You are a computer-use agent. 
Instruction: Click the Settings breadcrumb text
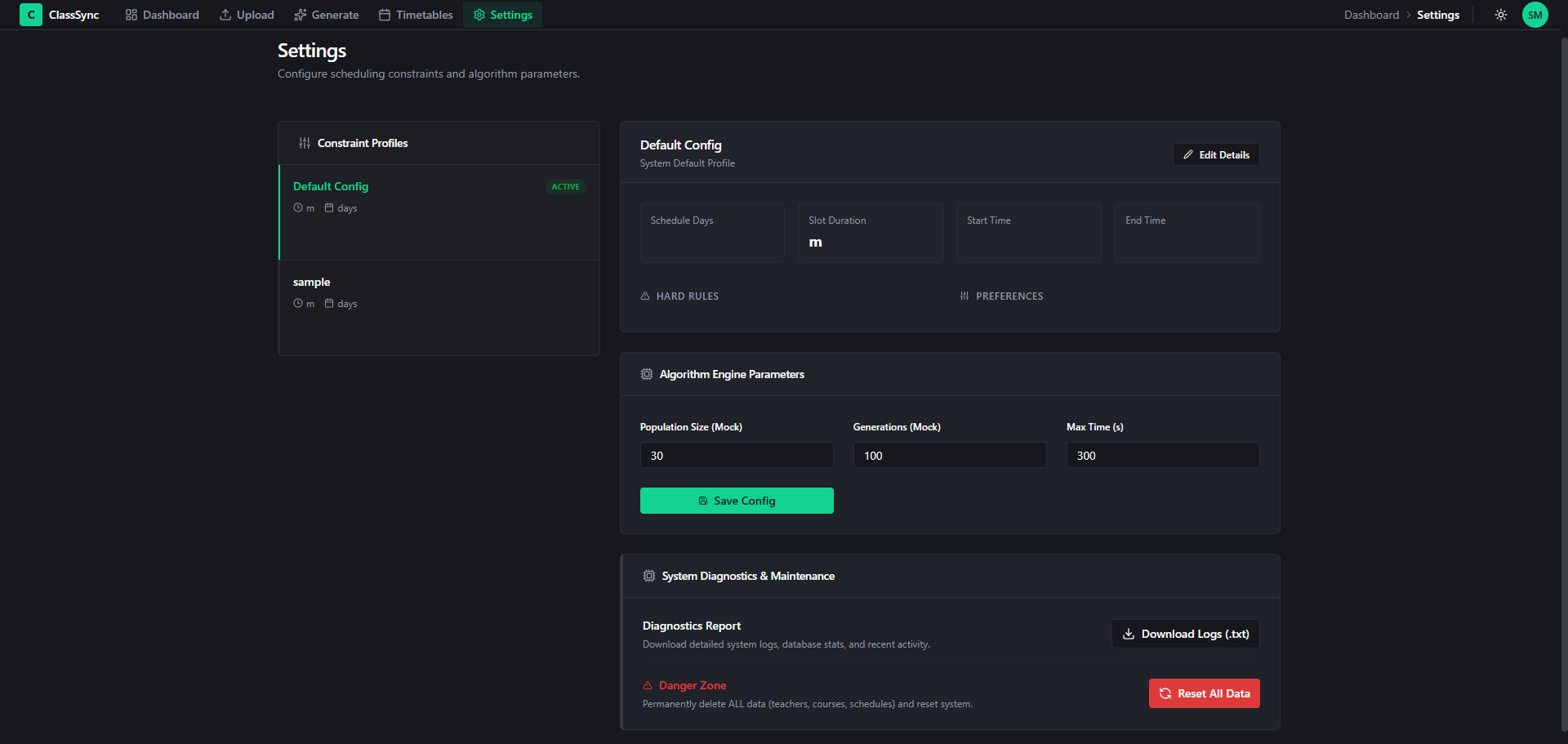click(1437, 15)
